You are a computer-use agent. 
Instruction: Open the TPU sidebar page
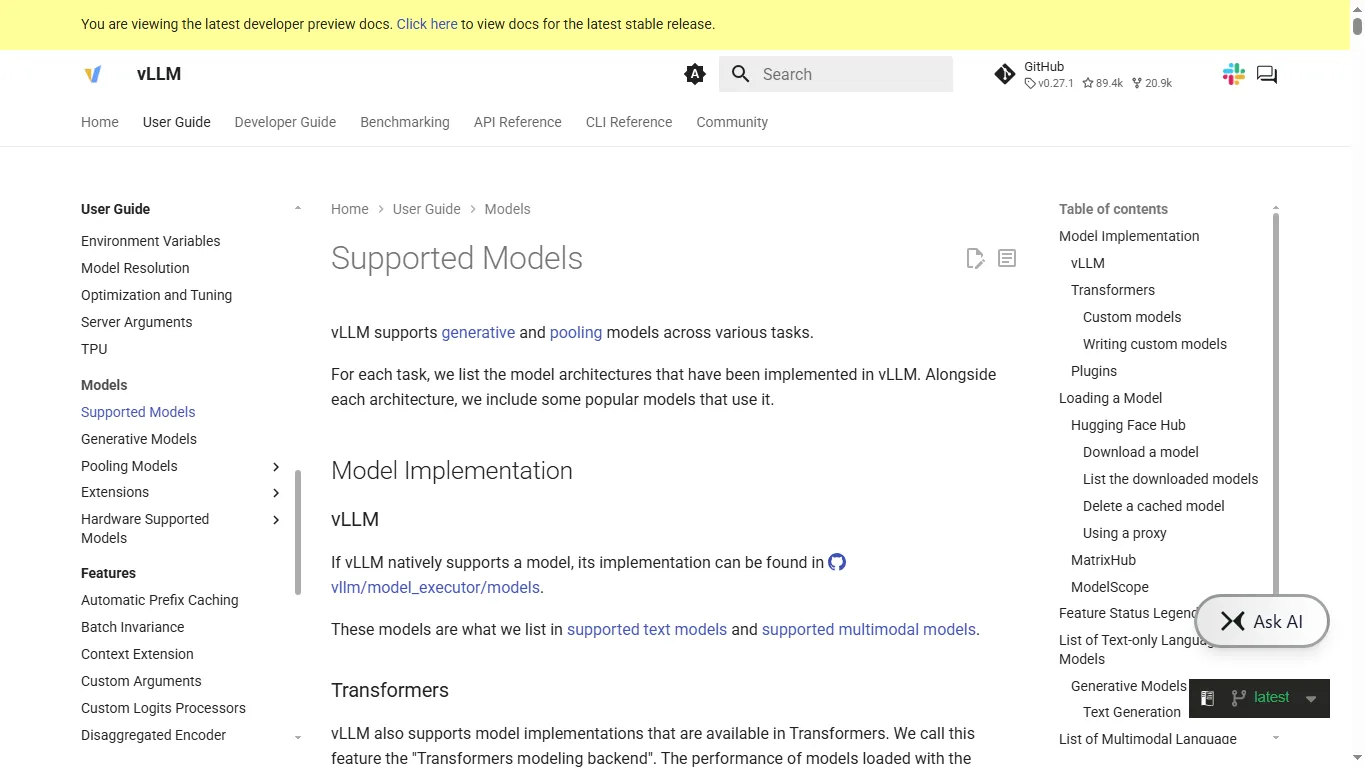[94, 349]
